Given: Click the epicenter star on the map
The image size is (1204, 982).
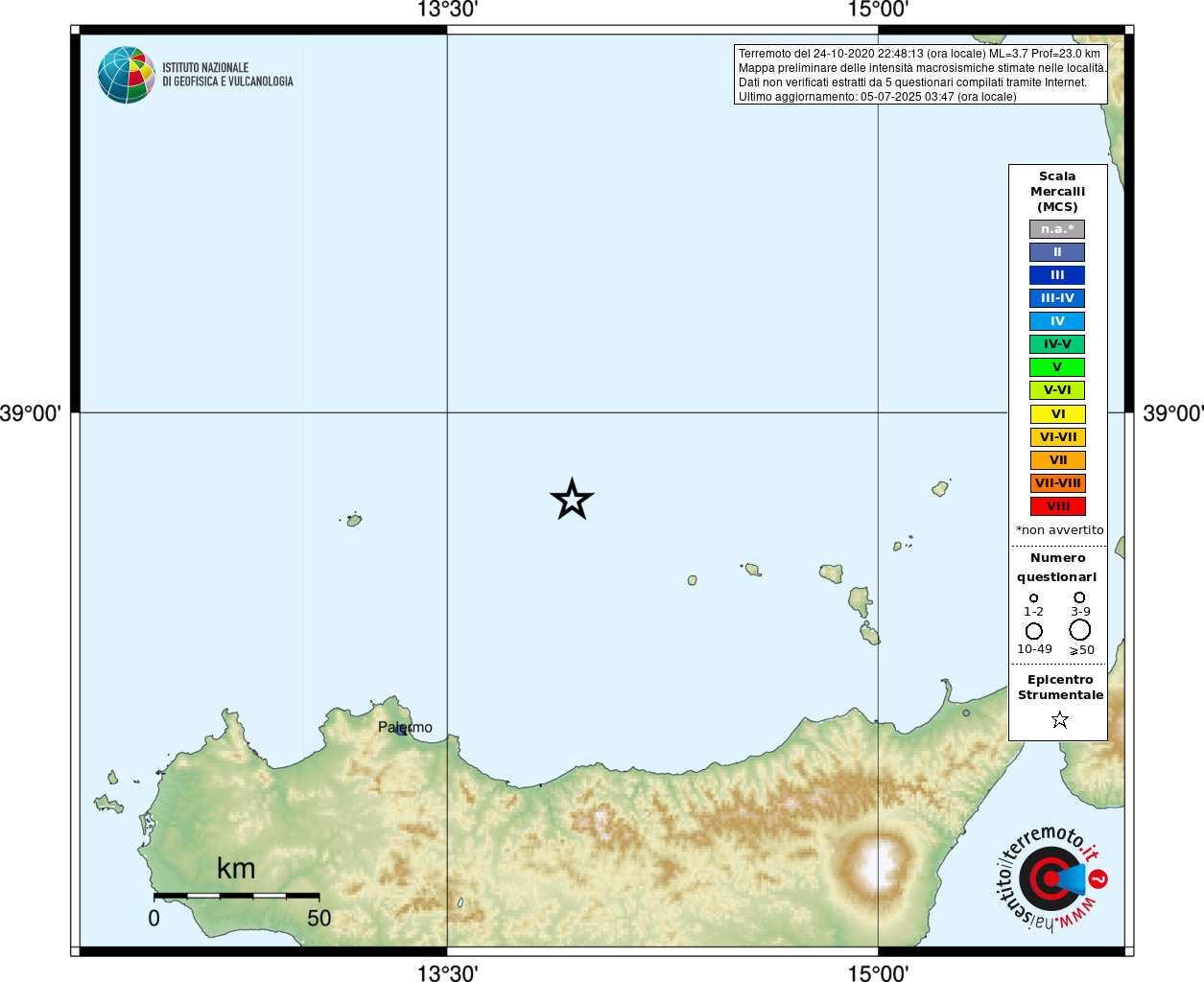Looking at the screenshot, I should 572,499.
